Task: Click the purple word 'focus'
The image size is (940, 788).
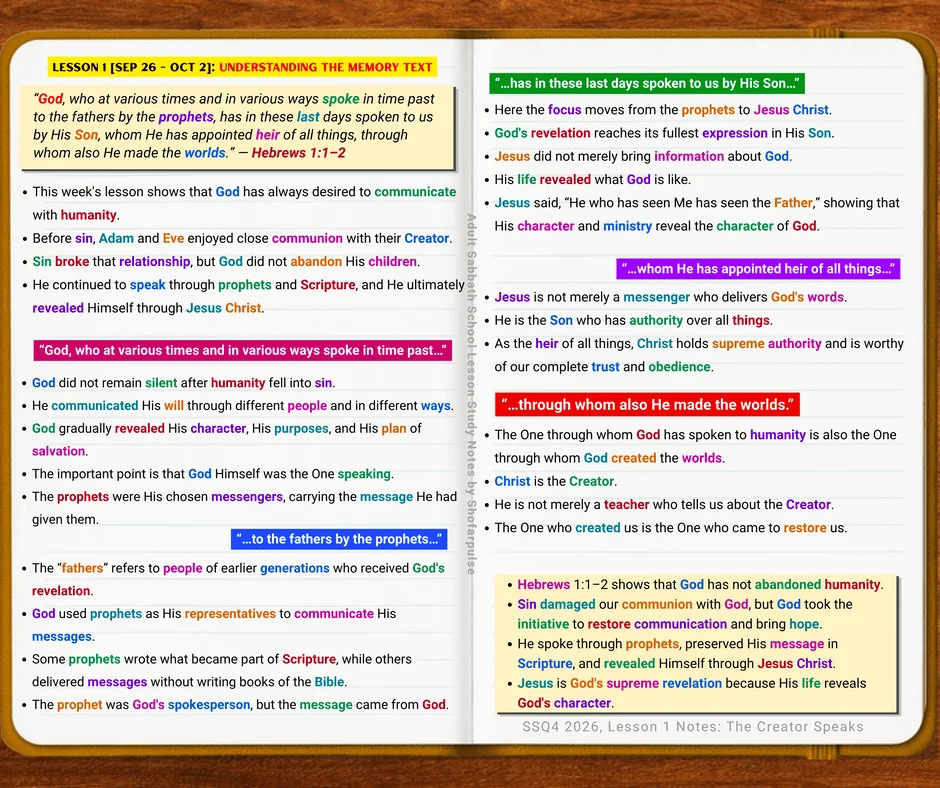Action: point(564,110)
